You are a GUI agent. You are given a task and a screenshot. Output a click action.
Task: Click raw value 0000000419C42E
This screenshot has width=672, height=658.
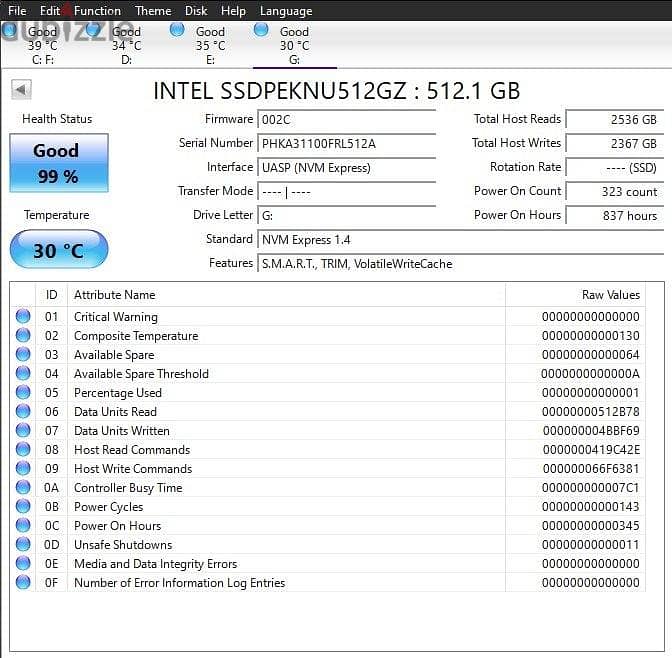[591, 450]
